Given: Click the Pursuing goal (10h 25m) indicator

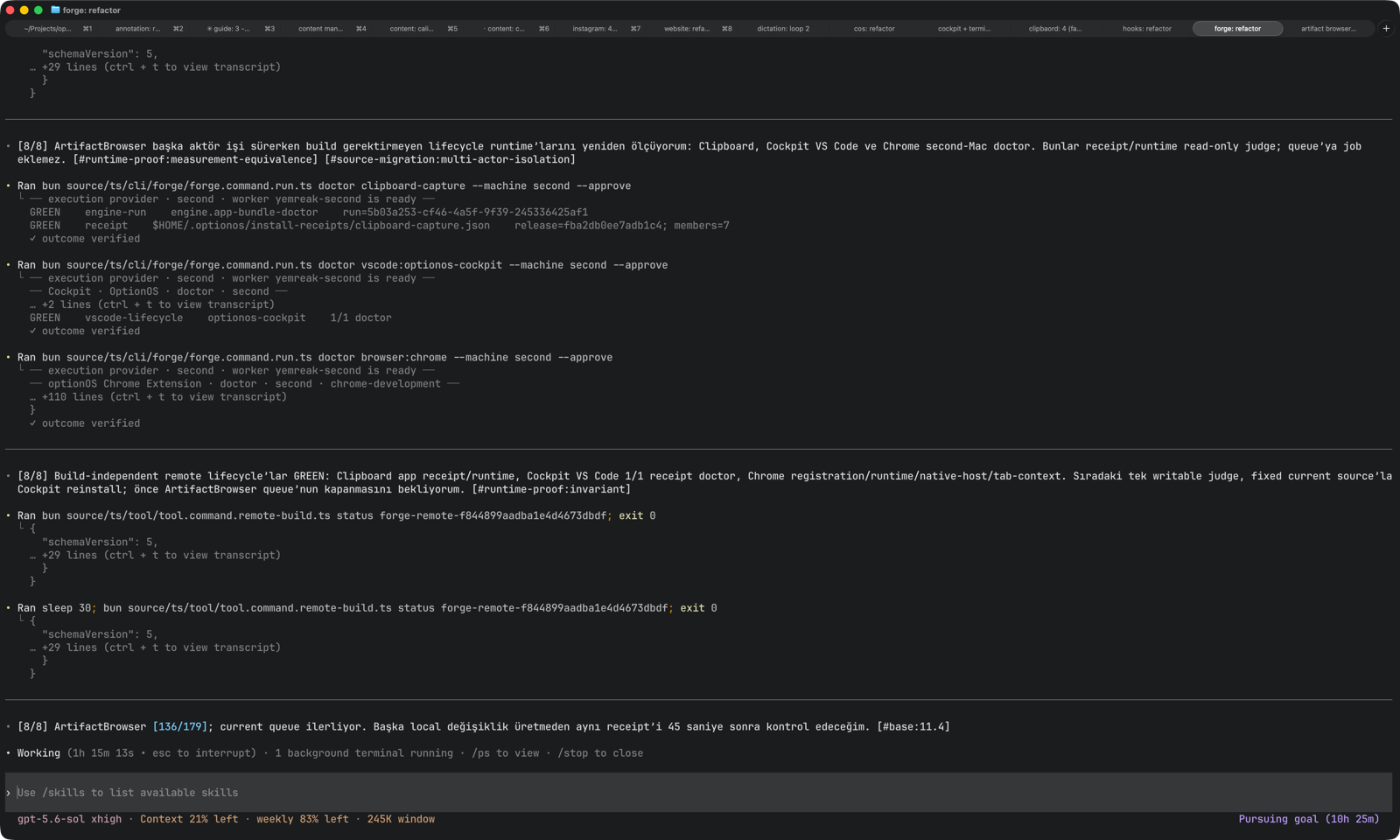Looking at the screenshot, I should point(1309,820).
